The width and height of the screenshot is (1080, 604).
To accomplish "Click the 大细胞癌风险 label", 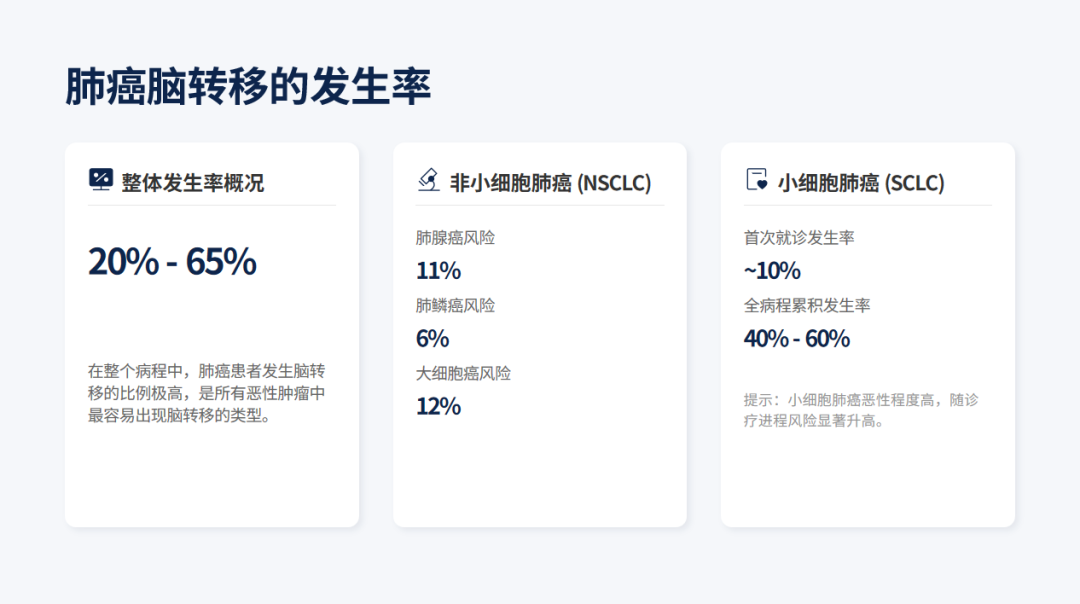I will click(x=463, y=374).
